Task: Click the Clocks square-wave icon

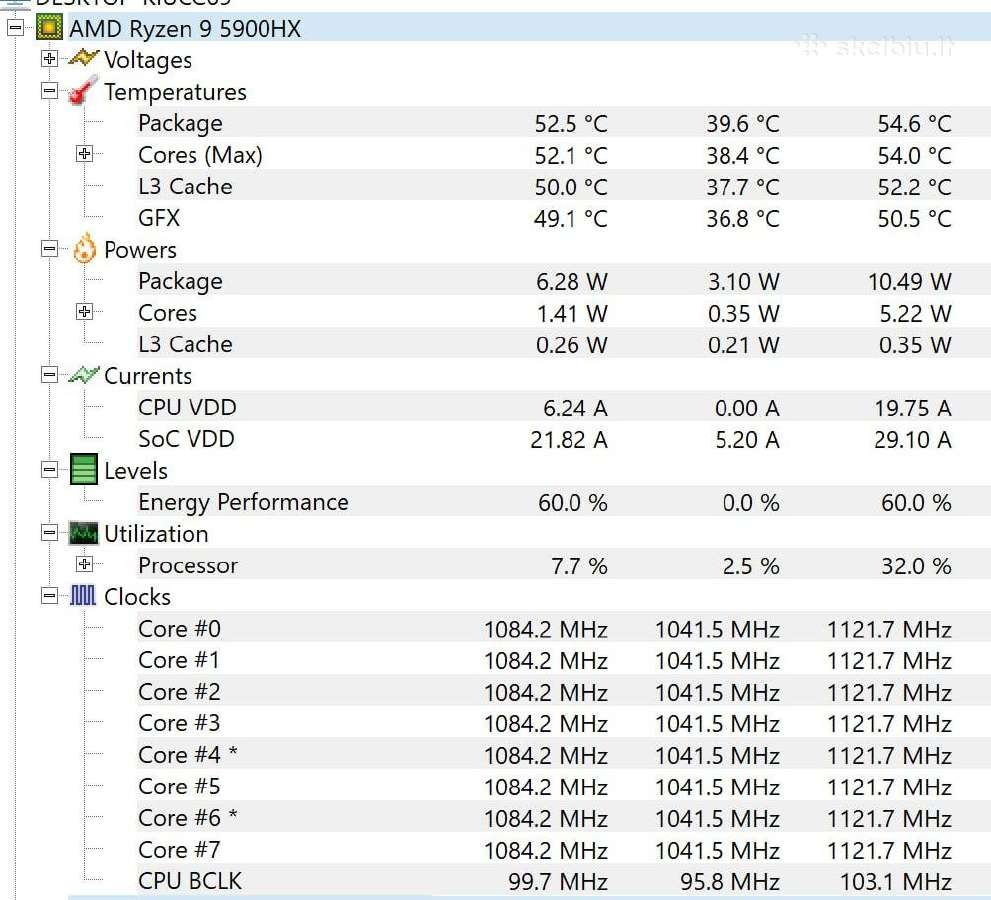Action: [x=83, y=595]
